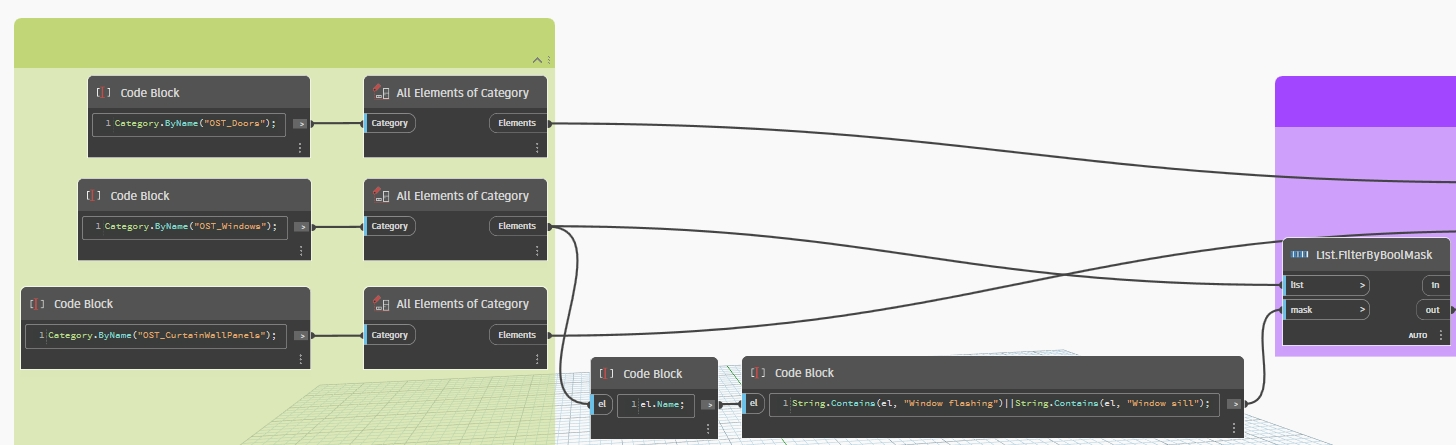Click the mask input port chevron on List.FilterByBoolMask
The image size is (1456, 445).
1362,310
